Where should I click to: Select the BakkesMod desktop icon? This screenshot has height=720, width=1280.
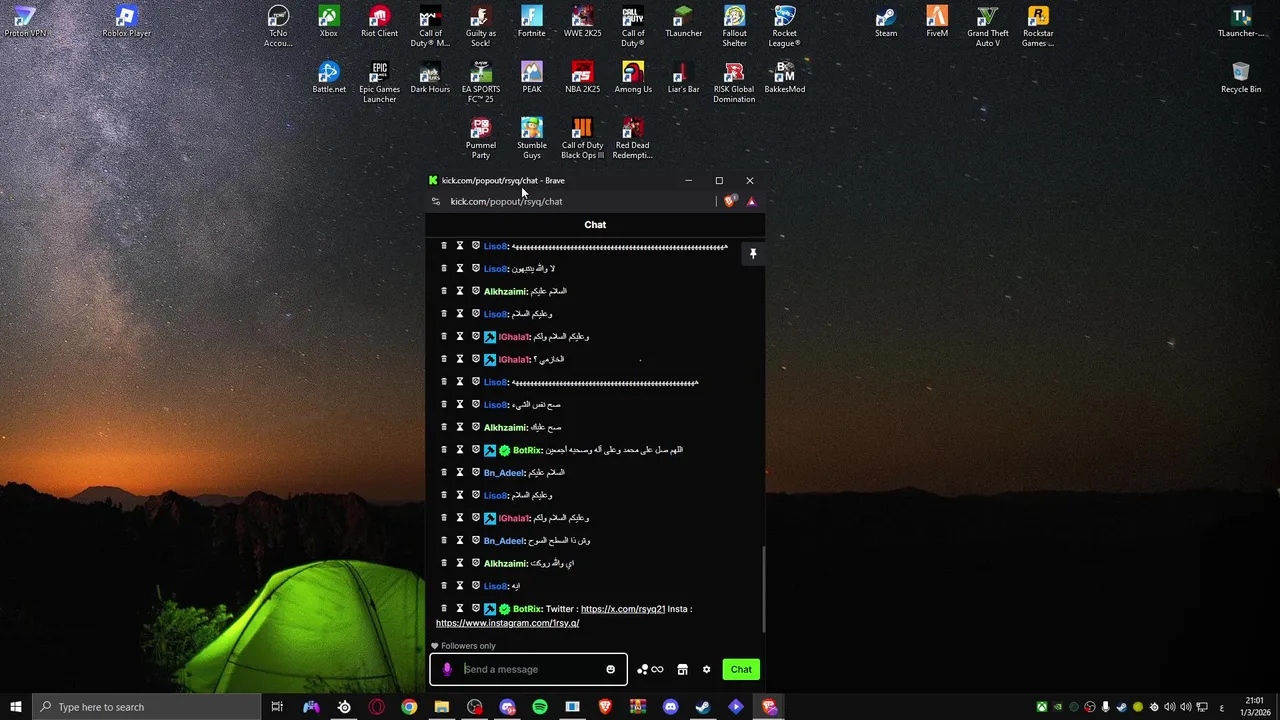coord(785,78)
